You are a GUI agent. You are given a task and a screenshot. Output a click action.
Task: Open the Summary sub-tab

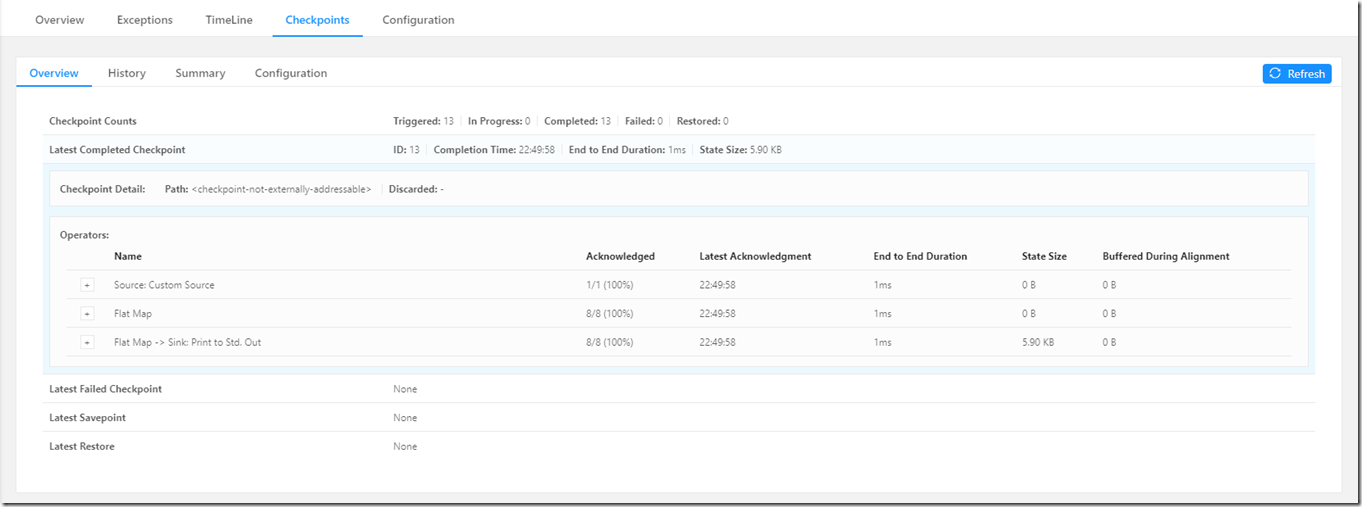coord(200,73)
